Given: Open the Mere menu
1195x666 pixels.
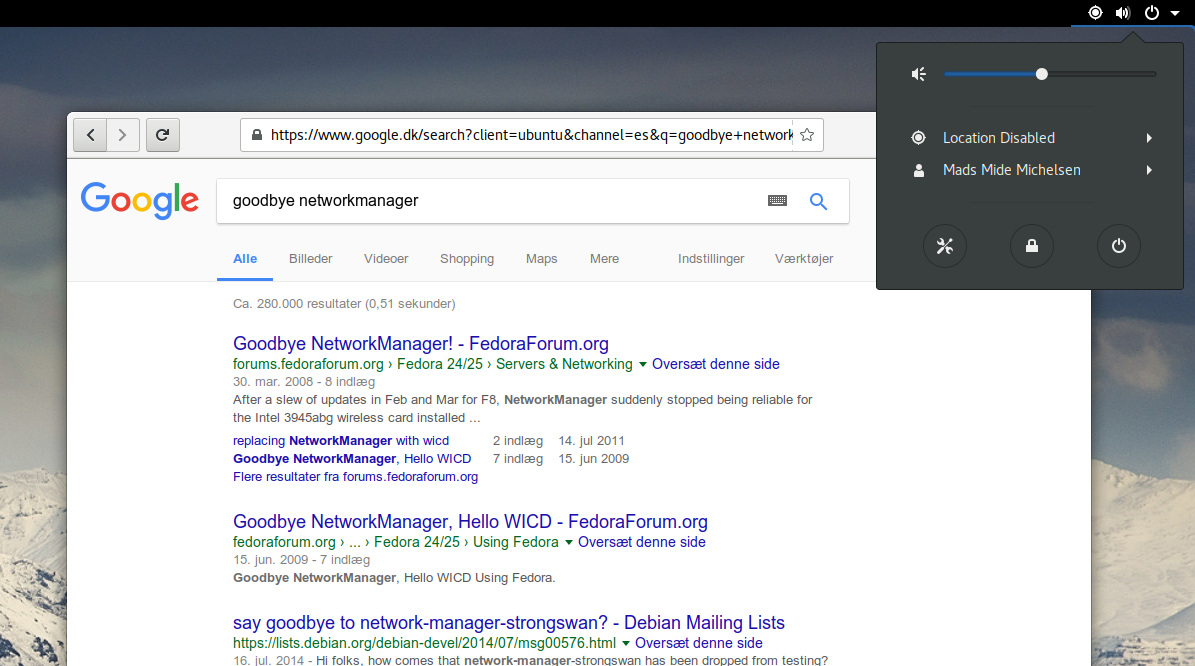Looking at the screenshot, I should pos(604,259).
